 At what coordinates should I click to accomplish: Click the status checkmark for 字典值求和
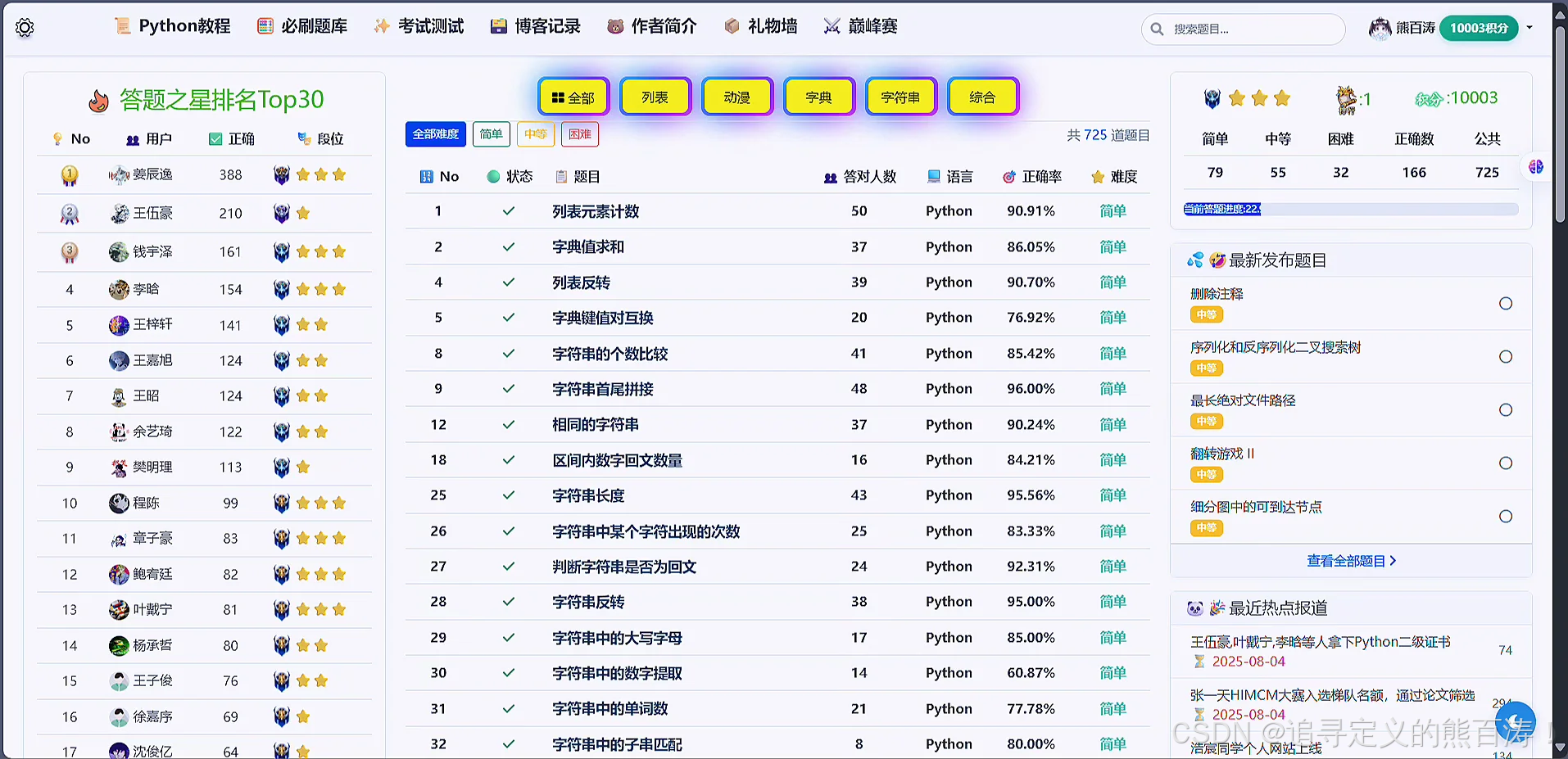coord(509,246)
